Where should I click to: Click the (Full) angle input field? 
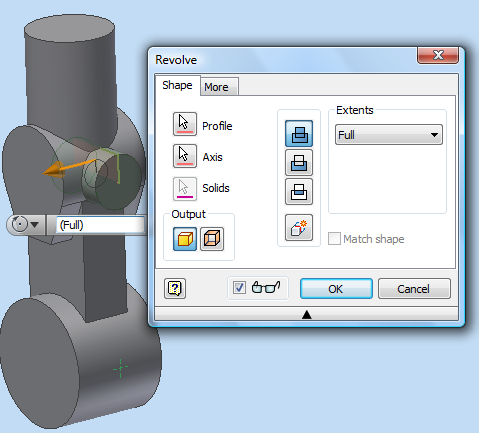(x=100, y=225)
